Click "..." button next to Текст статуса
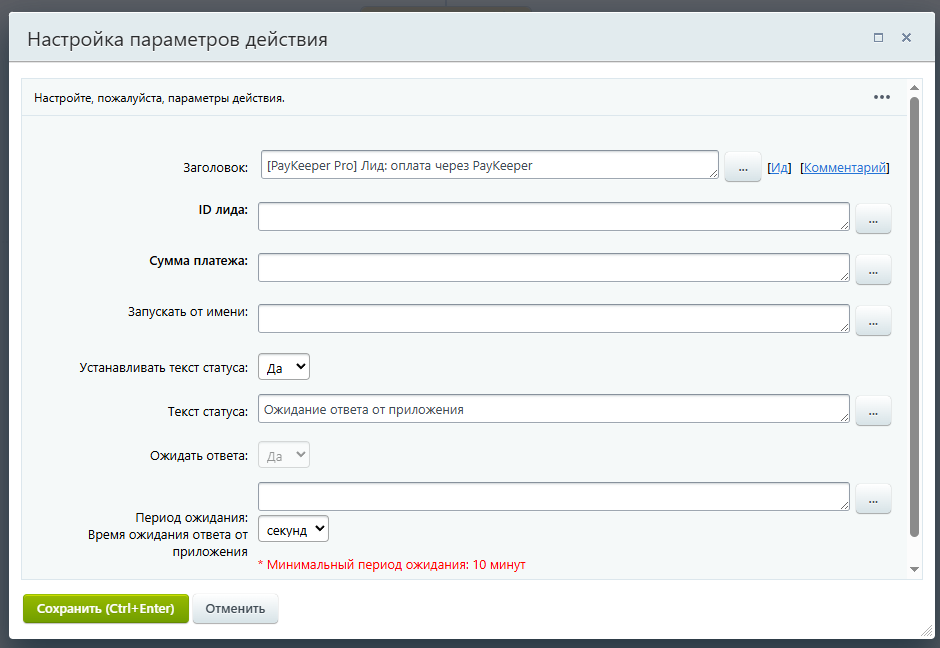Viewport: 940px width, 648px height. [873, 411]
